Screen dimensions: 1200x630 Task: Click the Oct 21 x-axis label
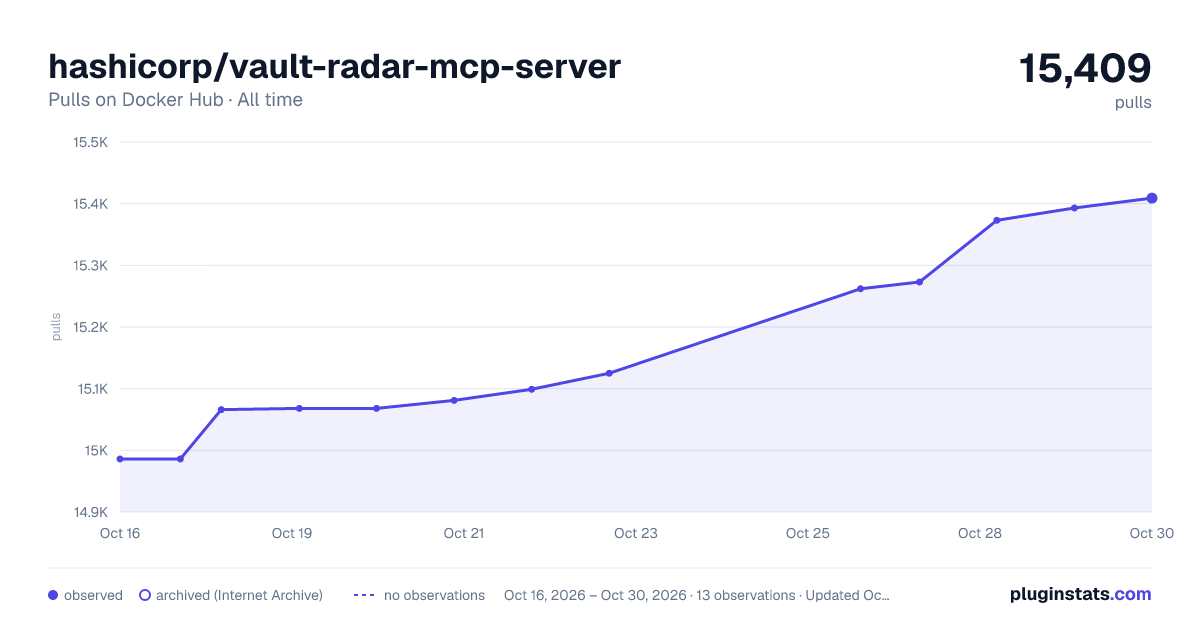(x=464, y=533)
